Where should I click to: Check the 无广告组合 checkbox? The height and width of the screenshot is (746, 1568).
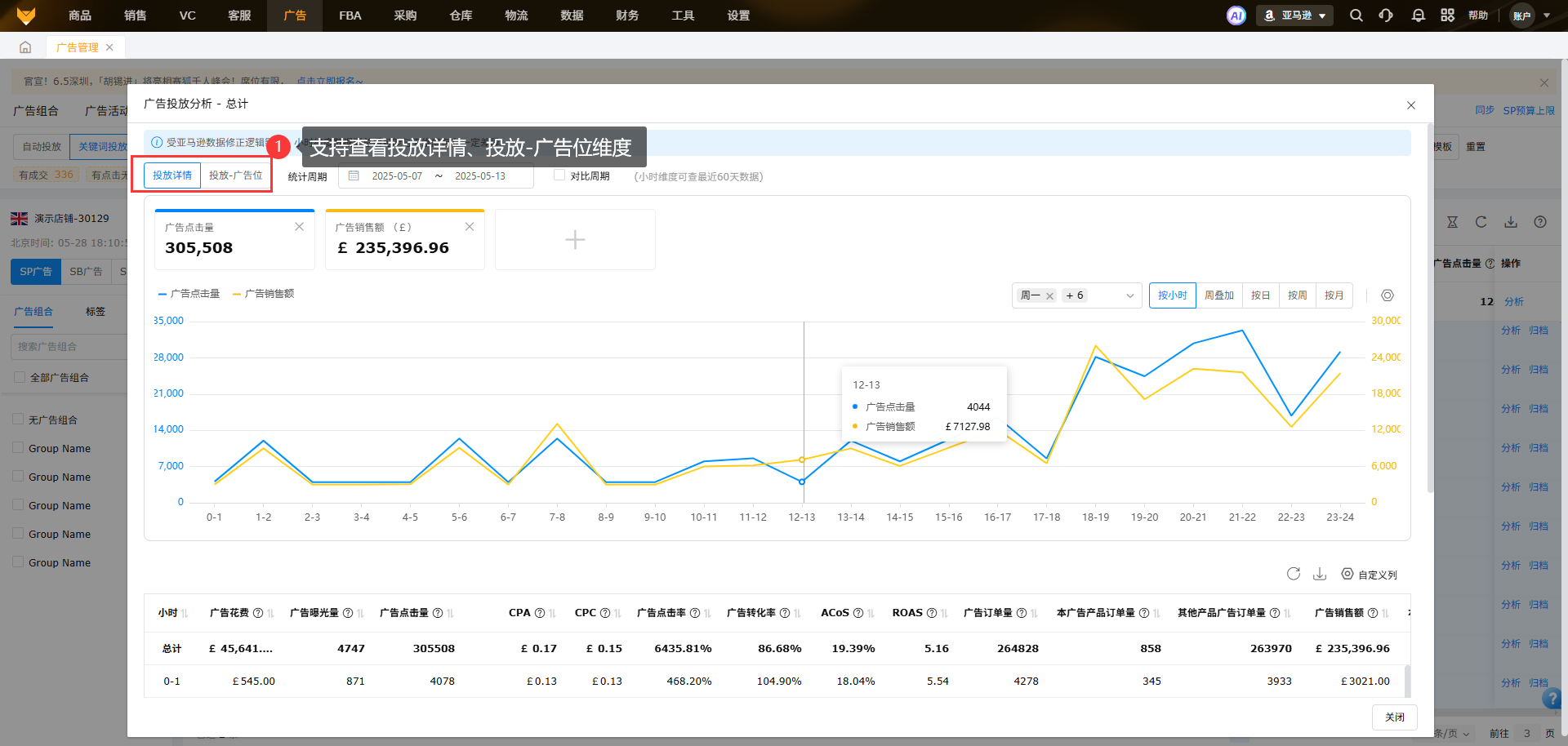18,420
